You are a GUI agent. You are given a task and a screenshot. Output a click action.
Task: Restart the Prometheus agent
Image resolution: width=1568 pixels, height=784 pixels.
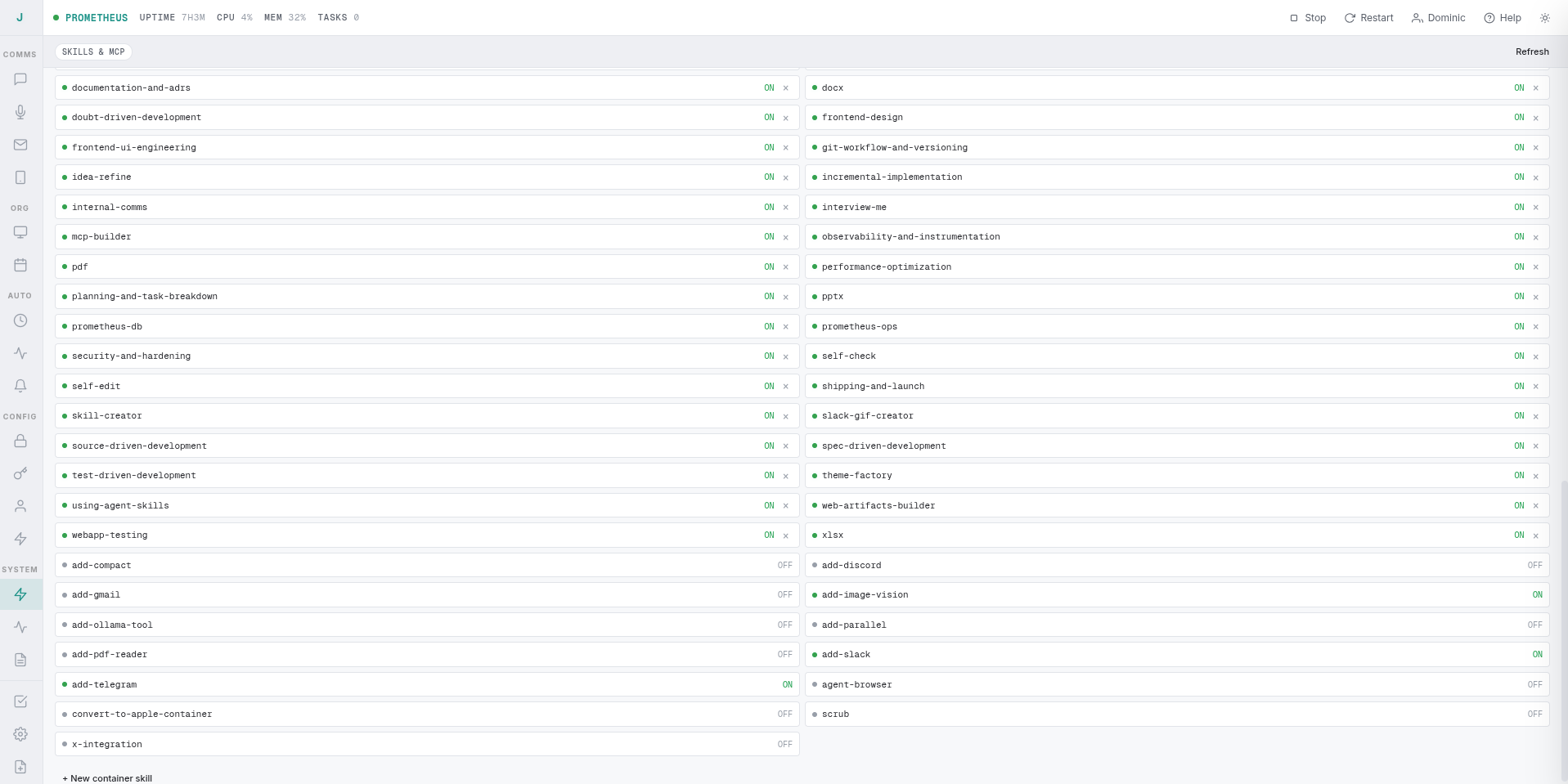1369,18
